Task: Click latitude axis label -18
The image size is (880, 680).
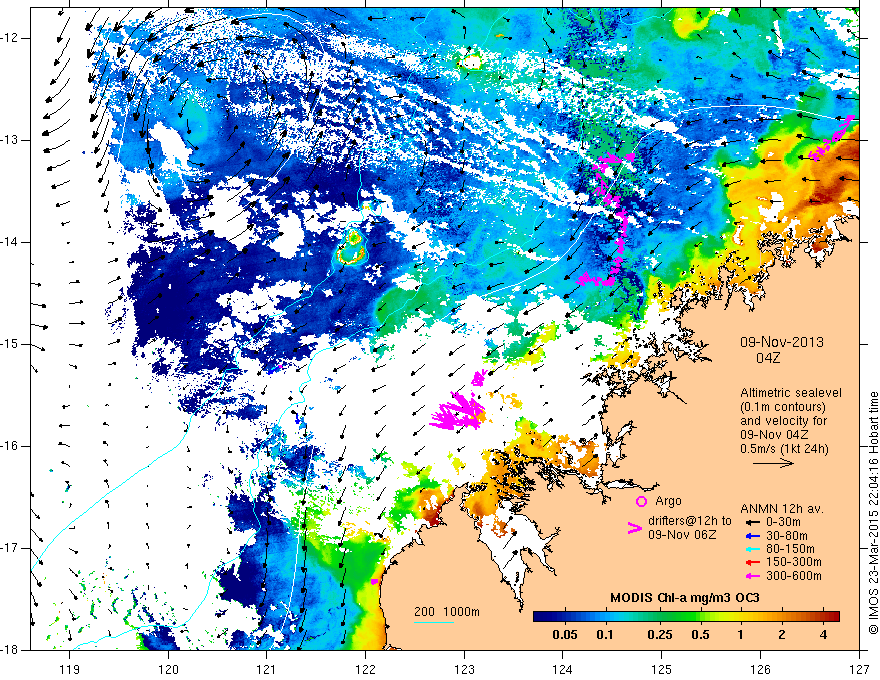Action: click(x=11, y=650)
